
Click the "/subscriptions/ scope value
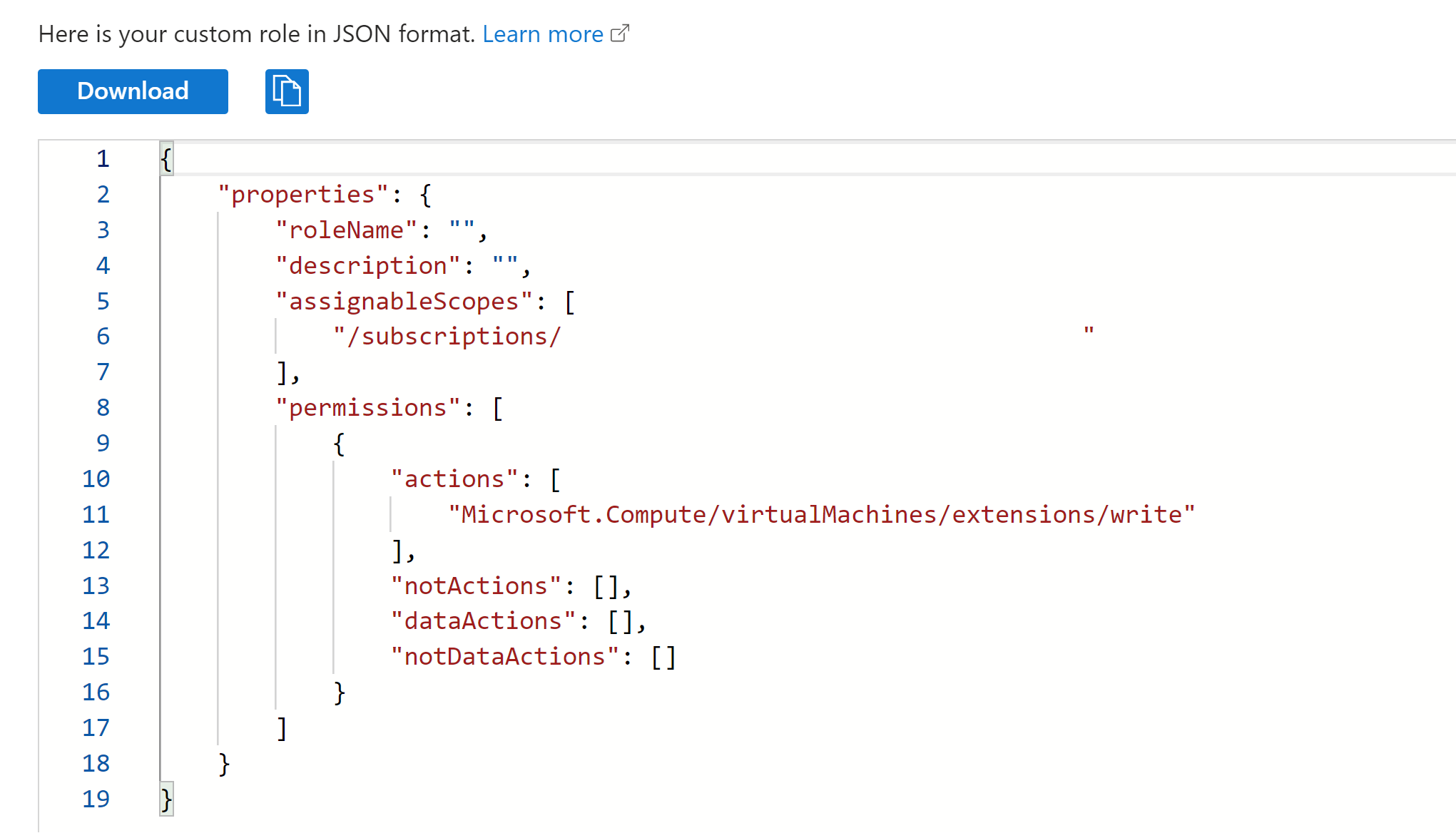(x=447, y=336)
